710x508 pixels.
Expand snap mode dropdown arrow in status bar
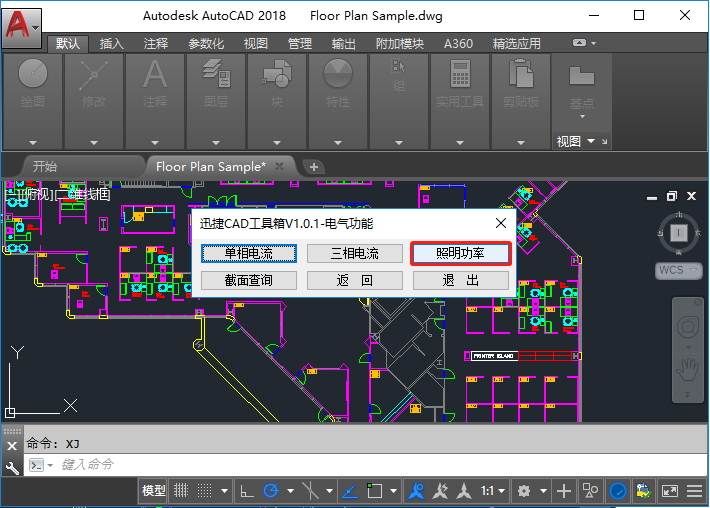pyautogui.click(x=224, y=491)
